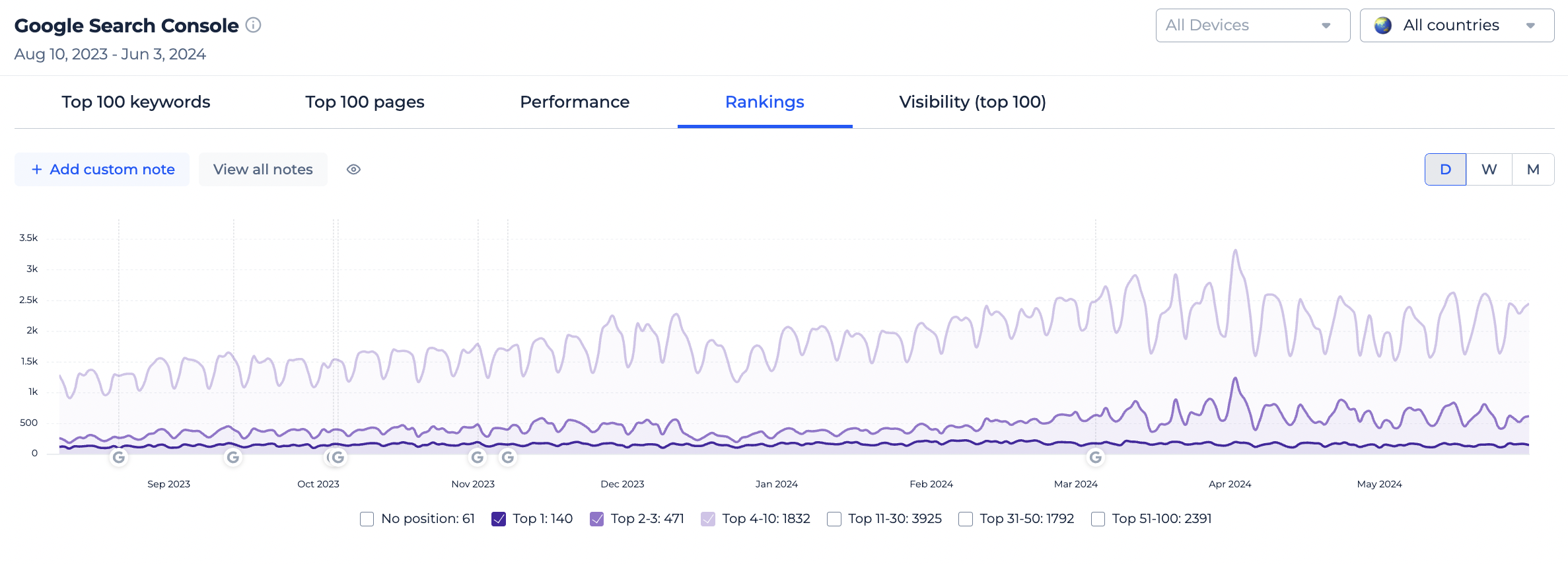Click the Dec 2023 axis label

[622, 484]
